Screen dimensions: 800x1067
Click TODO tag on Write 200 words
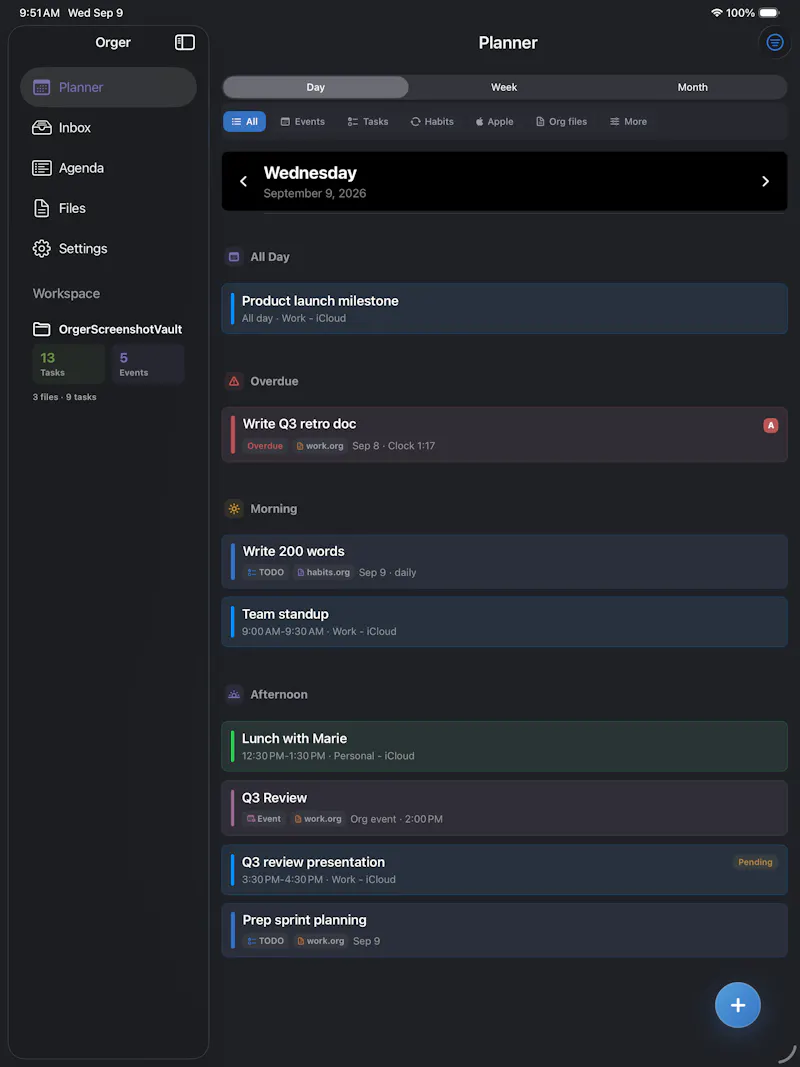click(x=265, y=572)
